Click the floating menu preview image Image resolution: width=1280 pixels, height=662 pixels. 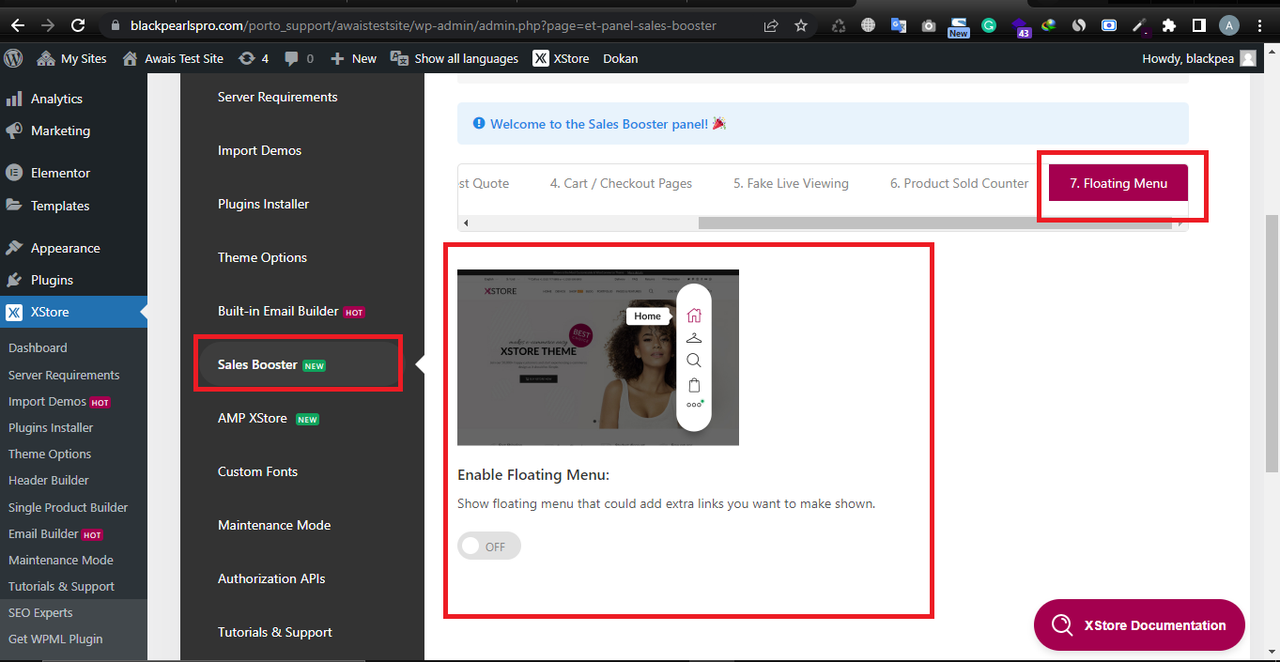(598, 357)
